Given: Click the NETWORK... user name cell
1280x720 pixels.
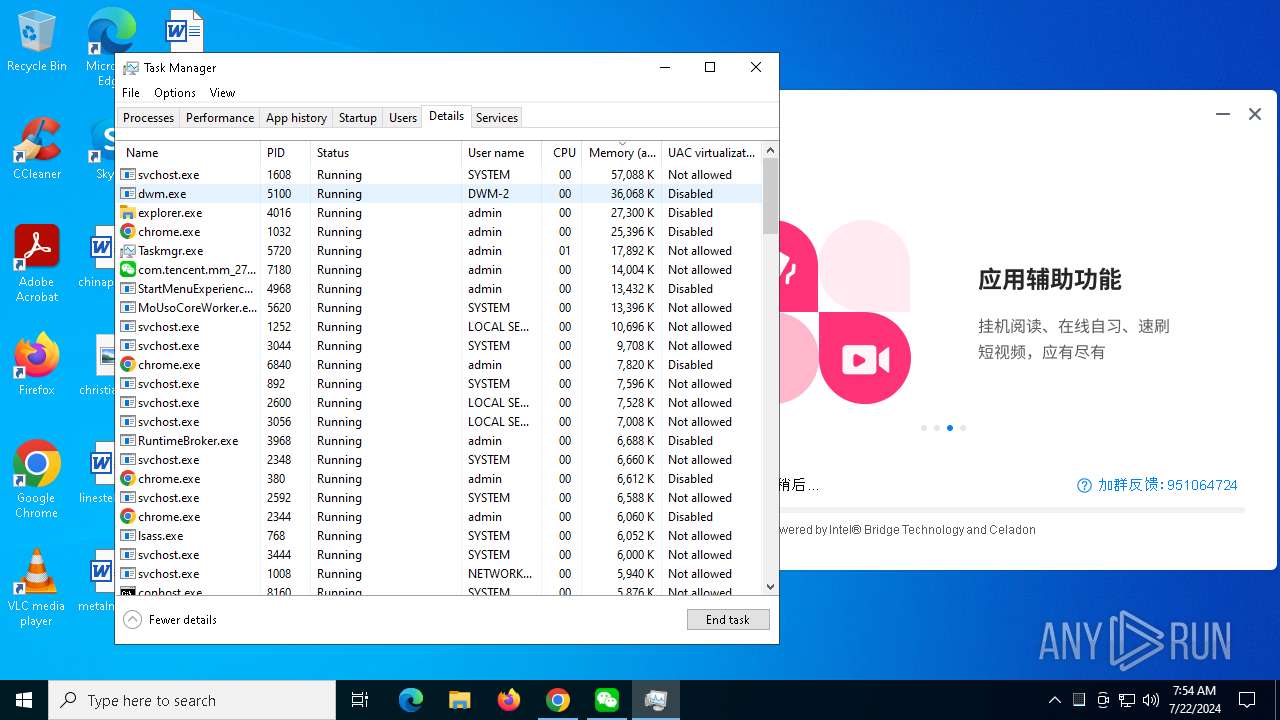Looking at the screenshot, I should [x=500, y=574].
